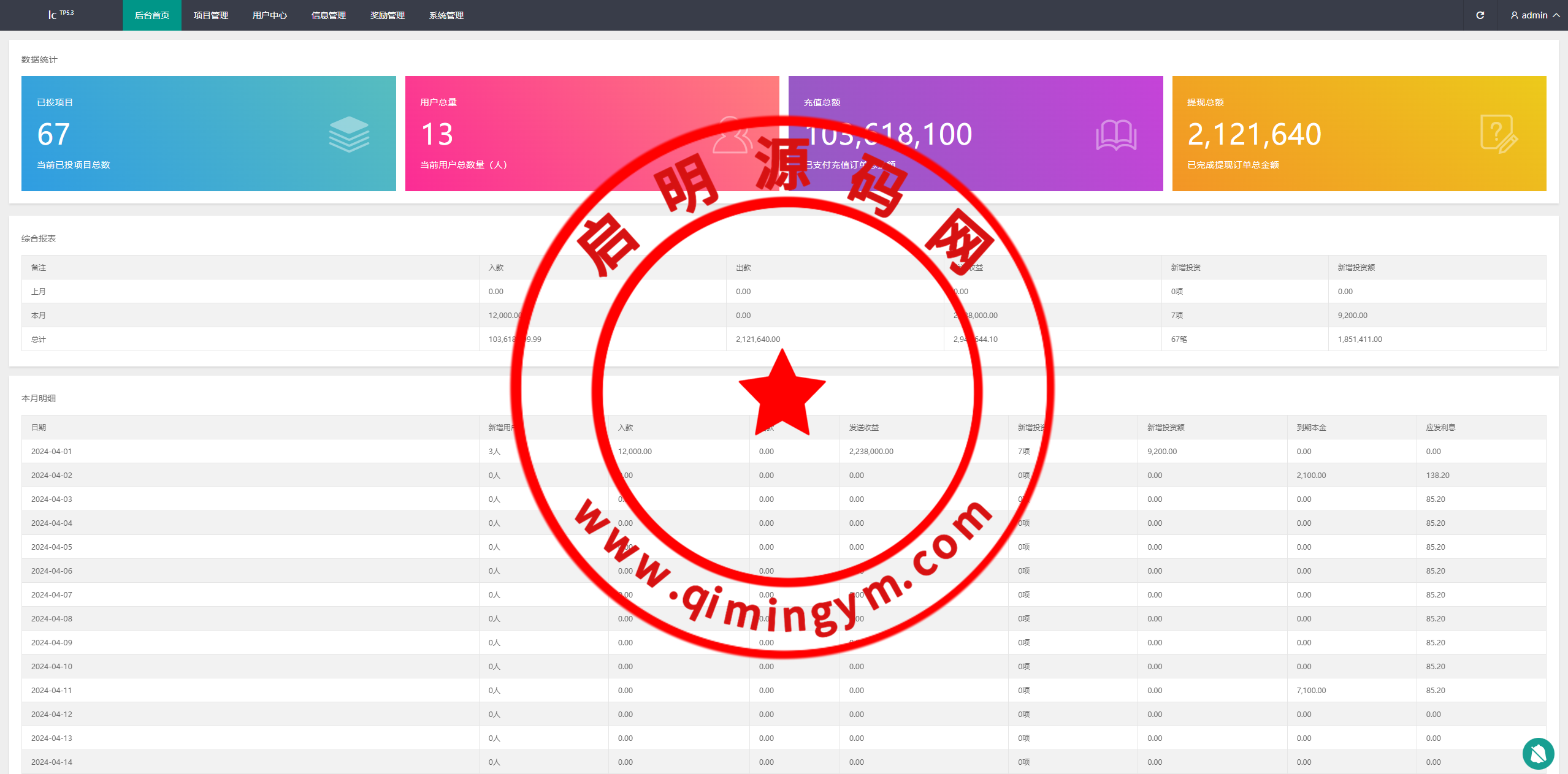Screen dimensions: 1568x774
Task: Click the 2024-04-01 row in 本月明细
Action: (52, 451)
